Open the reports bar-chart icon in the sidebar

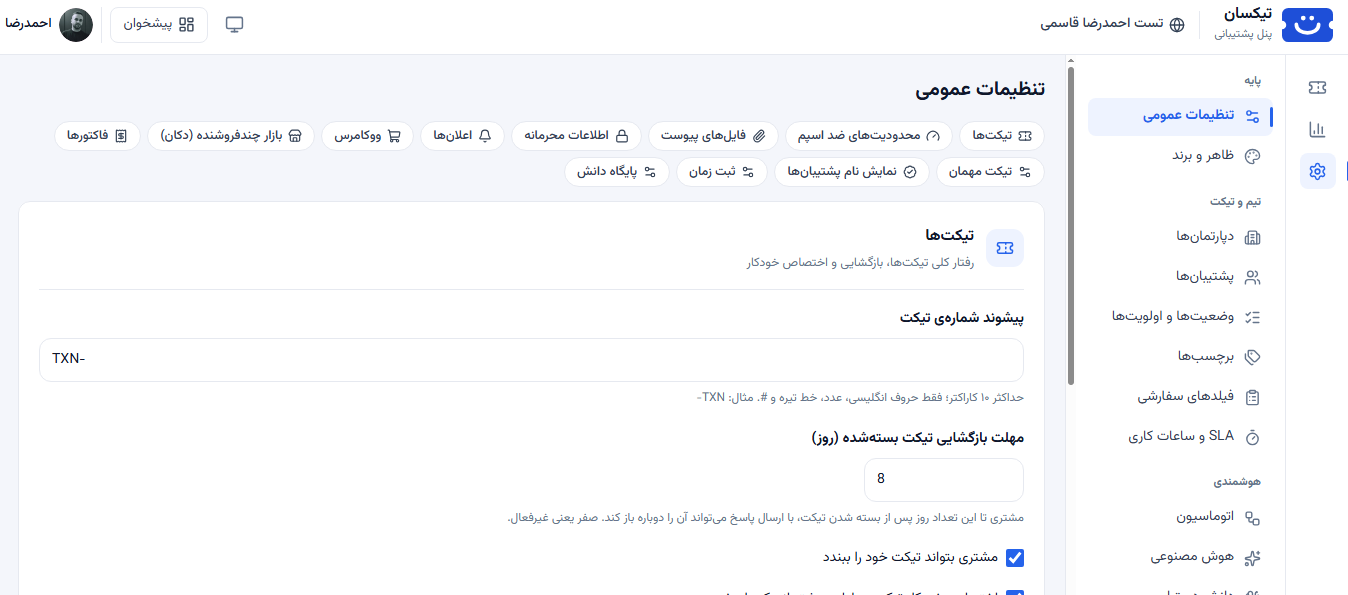[x=1317, y=130]
